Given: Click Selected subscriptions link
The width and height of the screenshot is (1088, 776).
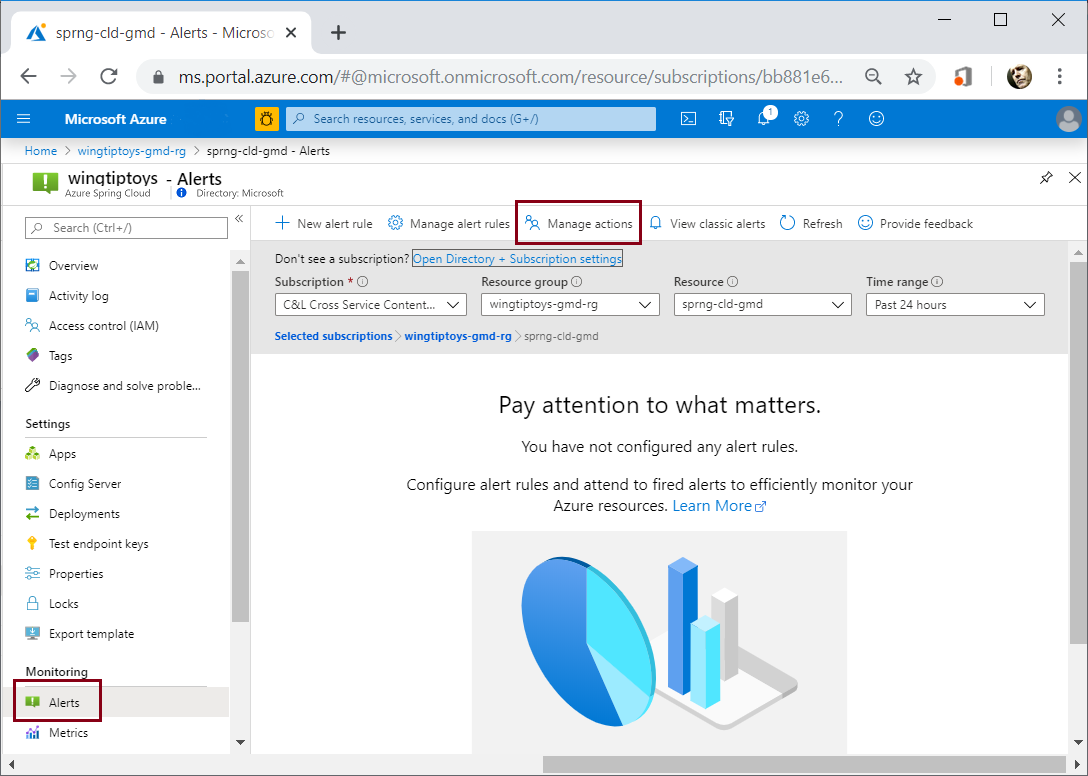Looking at the screenshot, I should point(334,336).
